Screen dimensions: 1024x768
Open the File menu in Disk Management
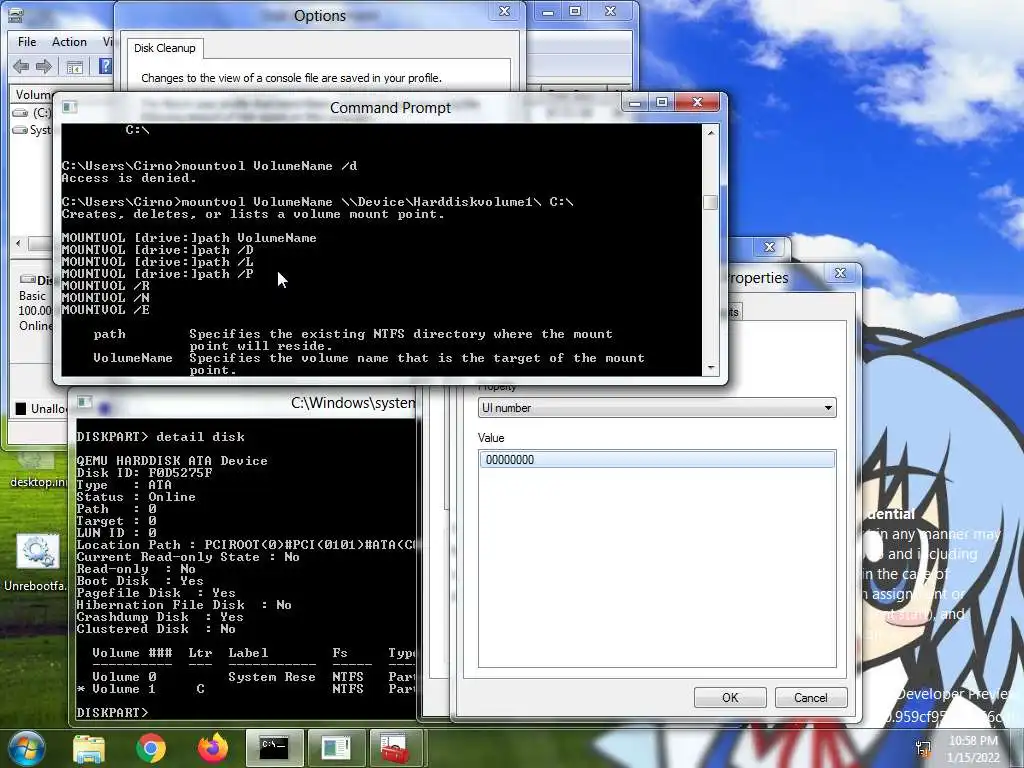coord(27,42)
